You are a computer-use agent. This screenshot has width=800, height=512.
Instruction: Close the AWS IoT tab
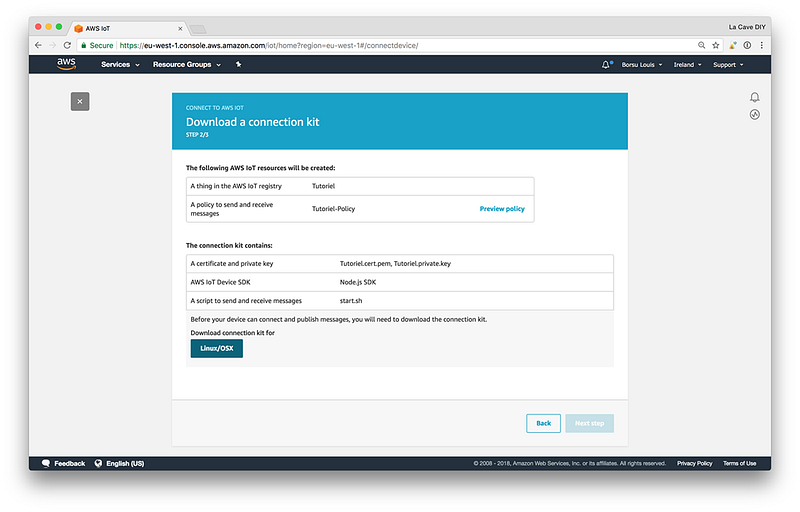click(180, 29)
